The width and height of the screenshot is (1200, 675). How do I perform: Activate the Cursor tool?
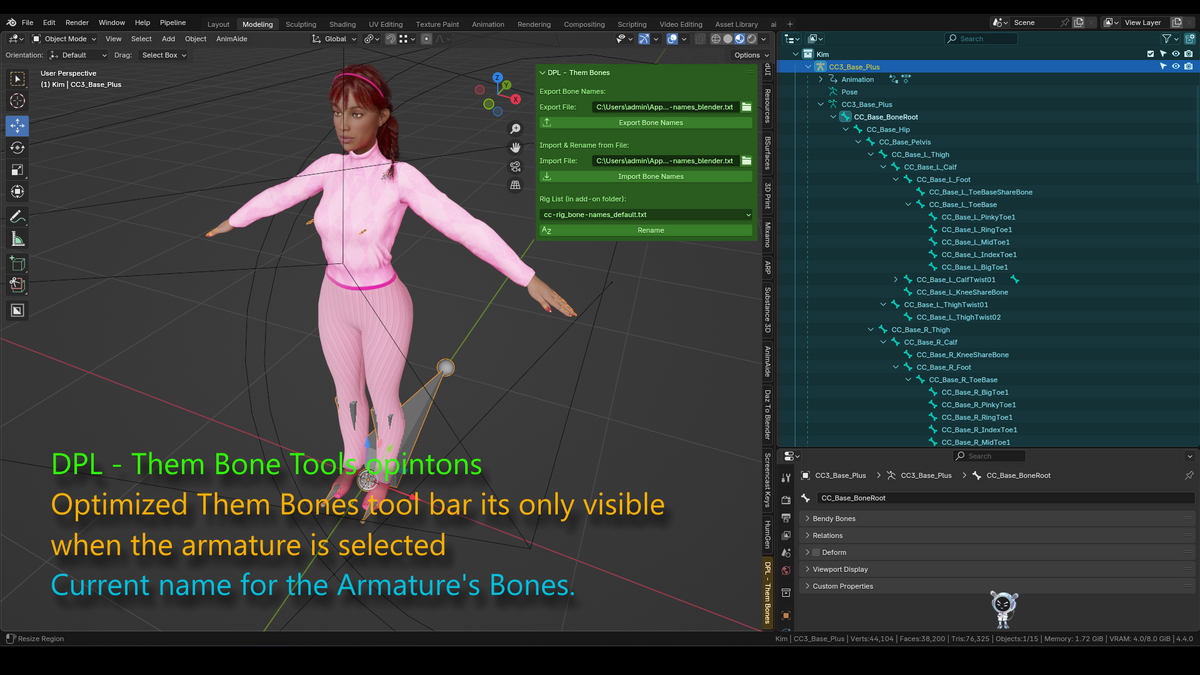point(17,101)
